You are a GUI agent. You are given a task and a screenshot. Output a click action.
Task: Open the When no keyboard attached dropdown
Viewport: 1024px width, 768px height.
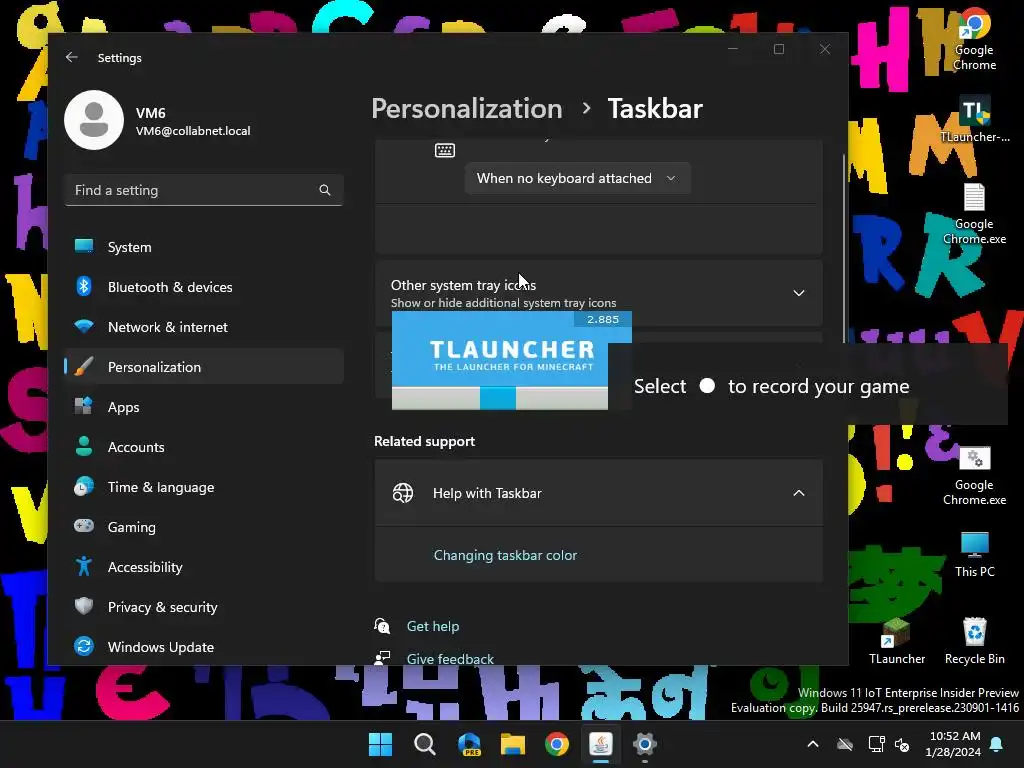pos(577,178)
